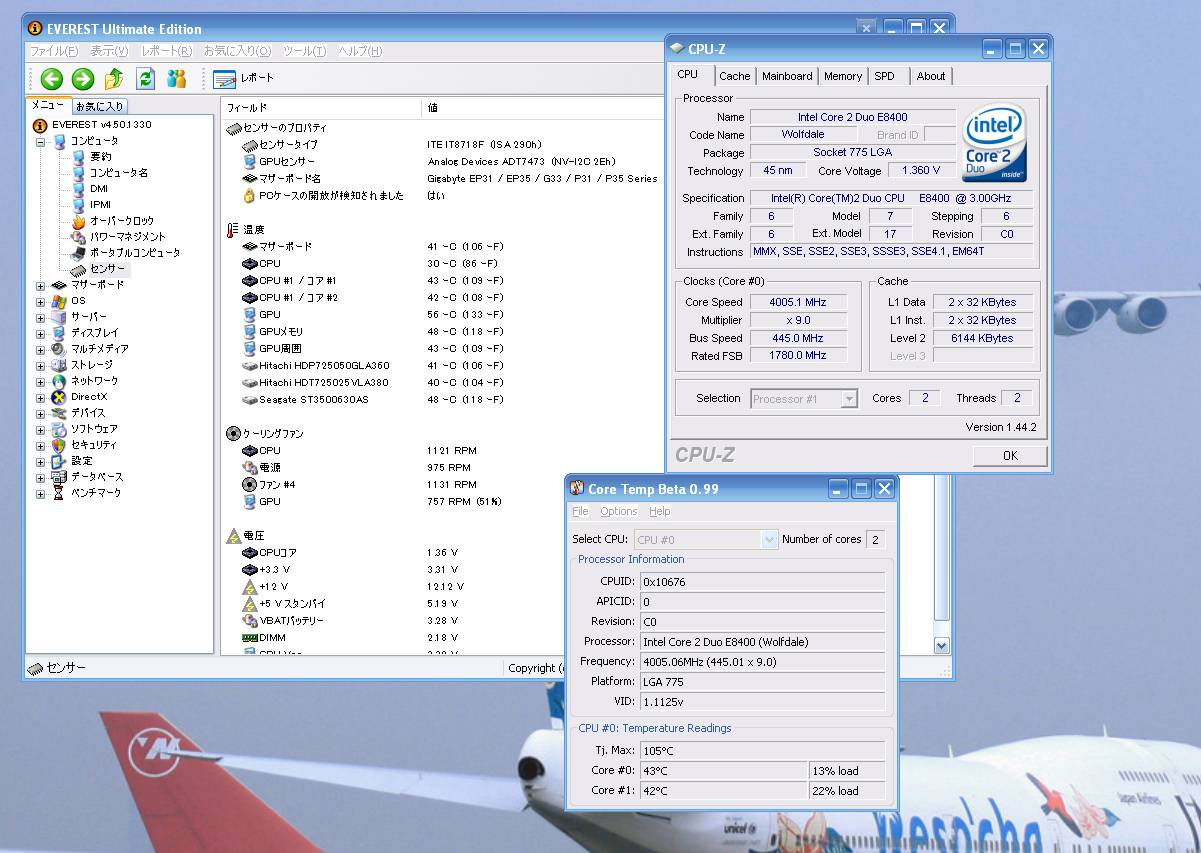
Task: Open the 表示(V) menu in EVEREST
Action: (109, 51)
